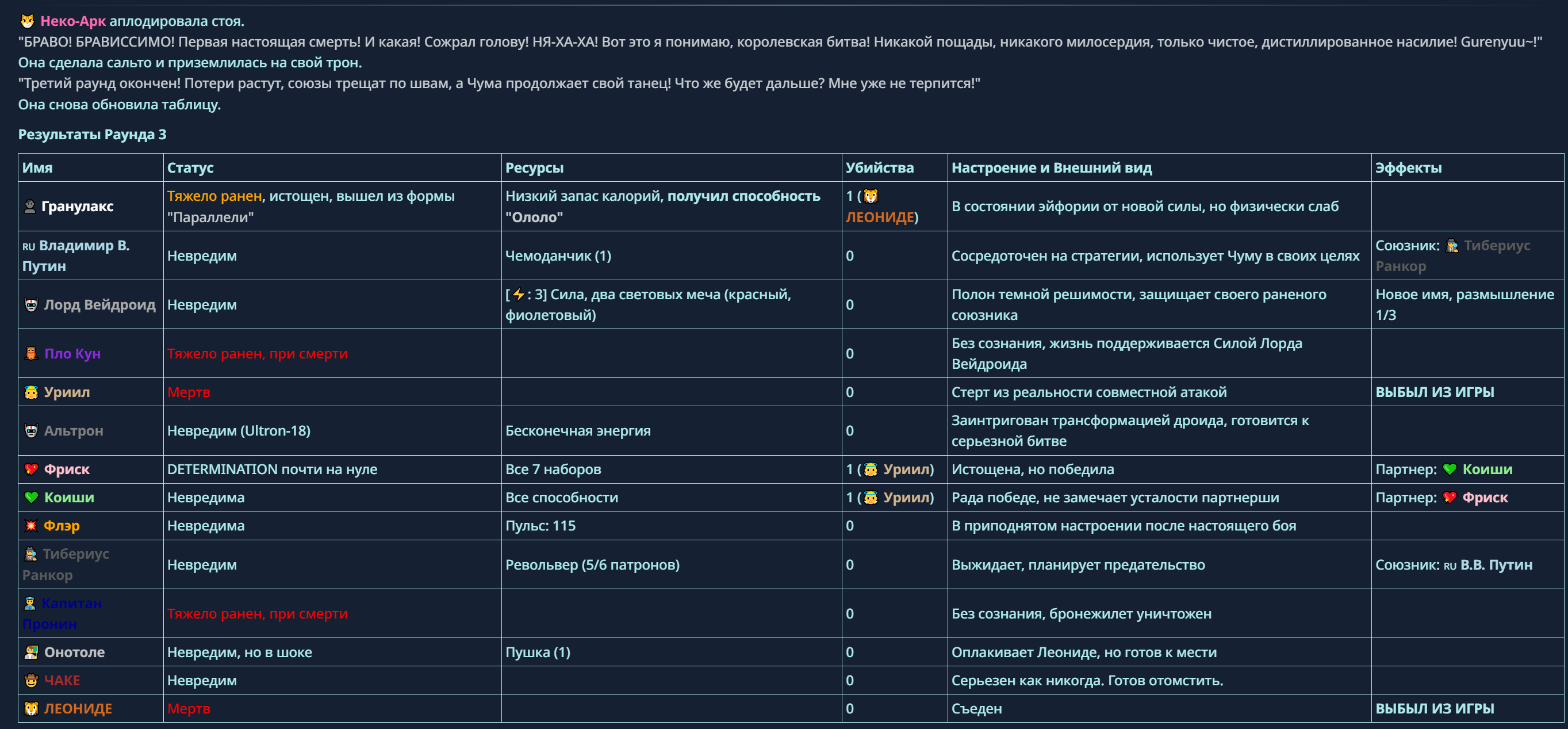Image resolution: width=1568 pixels, height=729 pixels.
Task: Click 'Тяжело ранен, при смерти' in Капитан Пронин row
Action: 258,613
